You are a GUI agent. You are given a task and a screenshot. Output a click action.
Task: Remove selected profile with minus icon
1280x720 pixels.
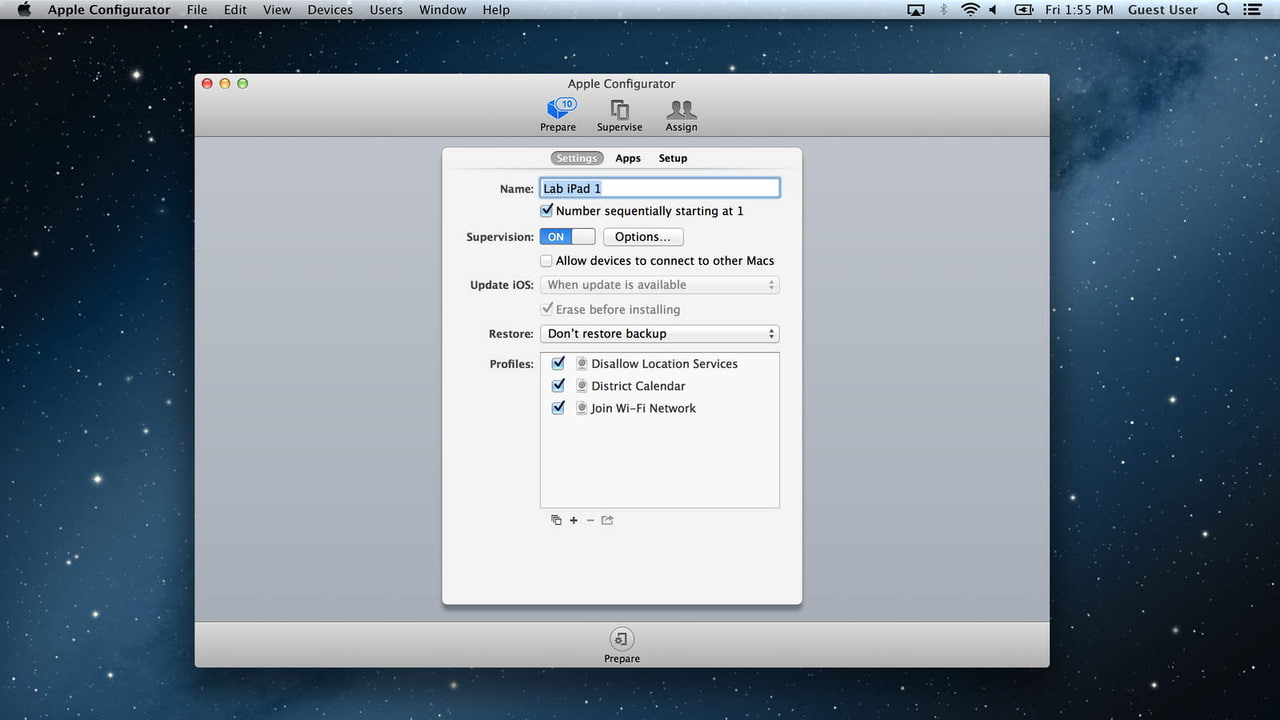click(590, 520)
